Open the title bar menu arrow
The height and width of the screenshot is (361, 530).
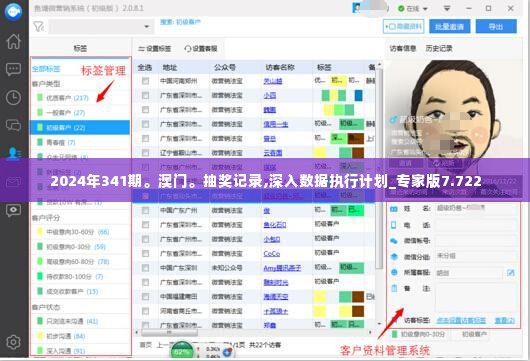pyautogui.click(x=447, y=8)
